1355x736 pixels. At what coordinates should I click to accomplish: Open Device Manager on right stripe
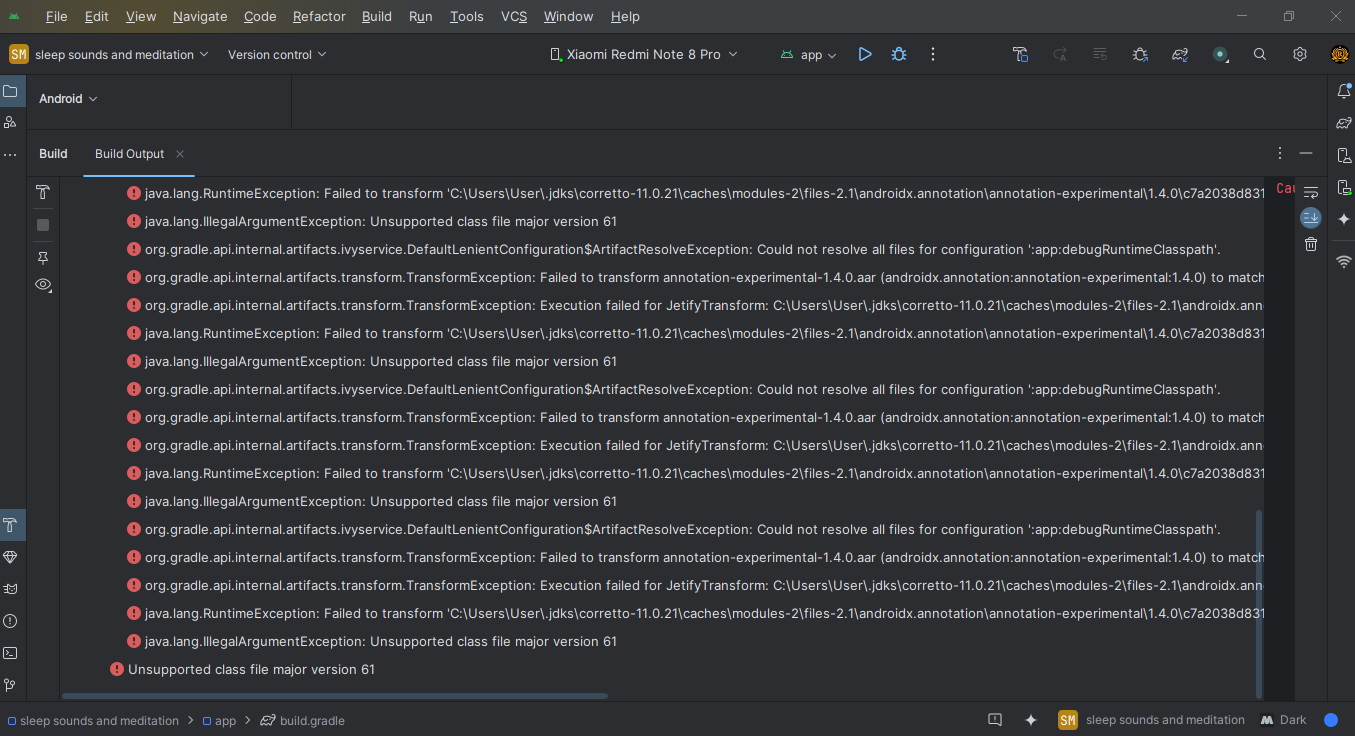click(1344, 155)
